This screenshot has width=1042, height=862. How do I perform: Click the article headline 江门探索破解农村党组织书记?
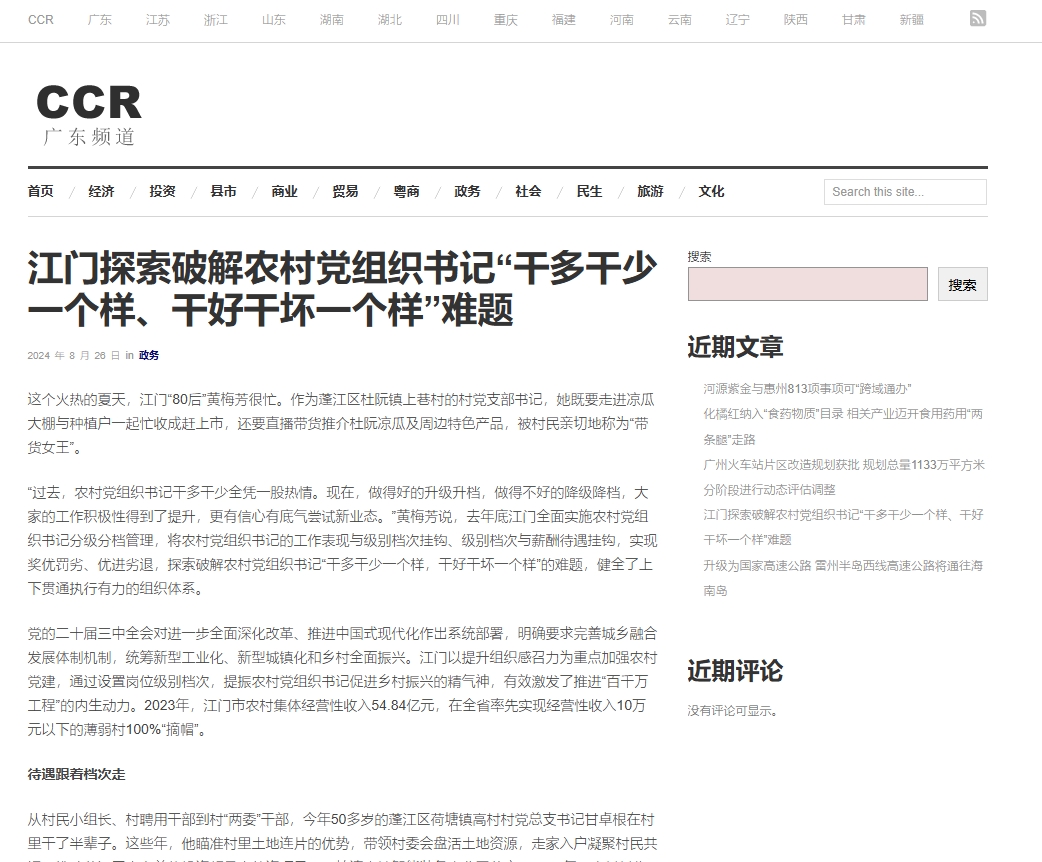point(342,289)
